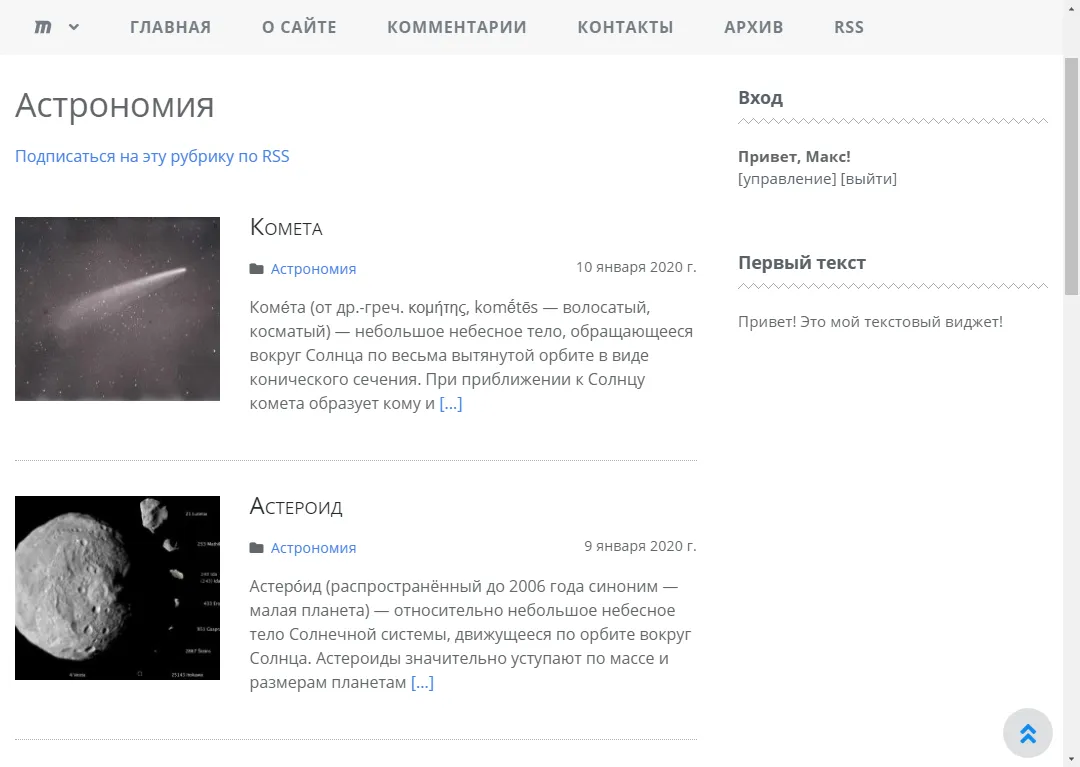Click folder icon on Комета post
Image resolution: width=1080 pixels, height=767 pixels.
(x=257, y=268)
